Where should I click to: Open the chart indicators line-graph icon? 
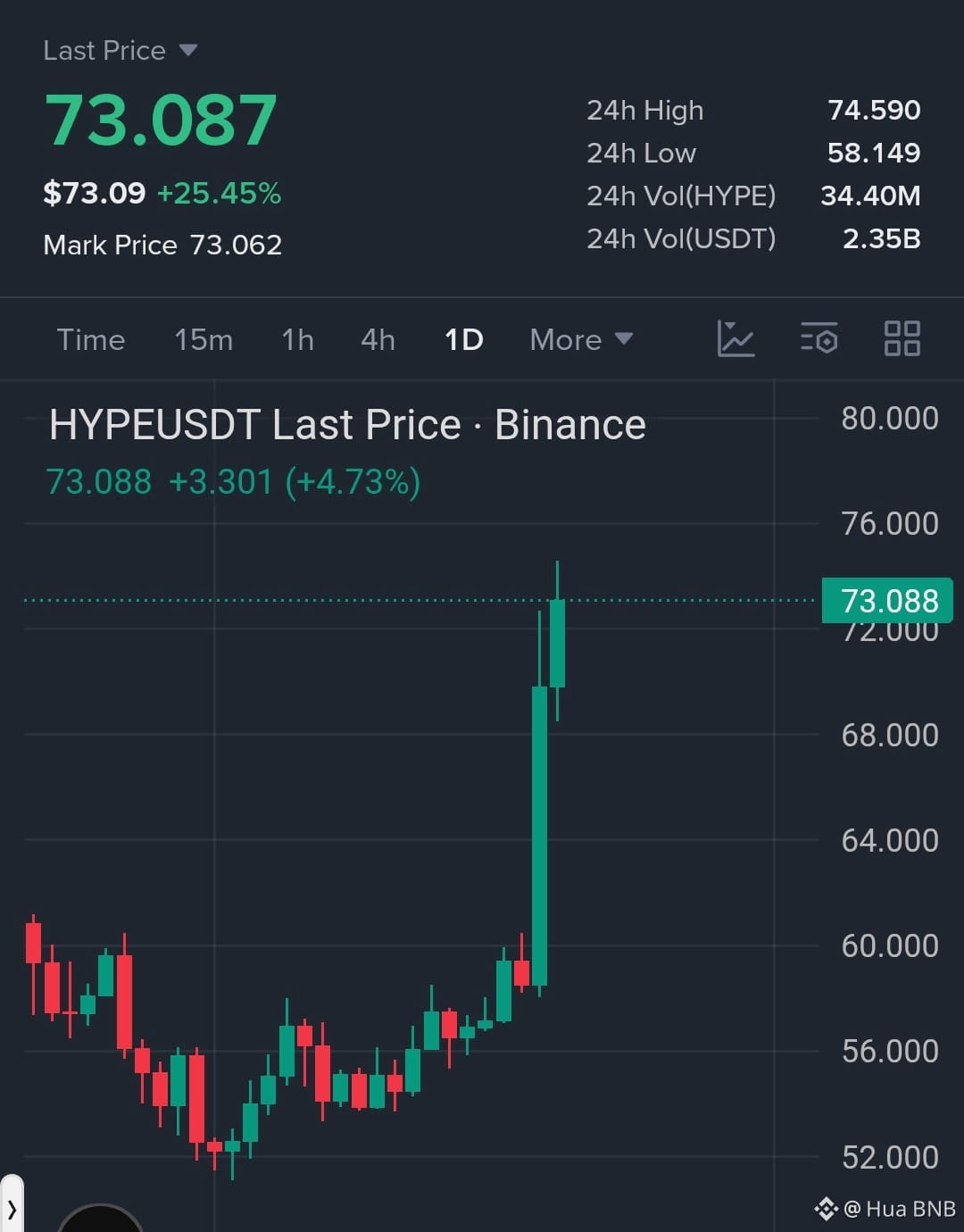735,339
